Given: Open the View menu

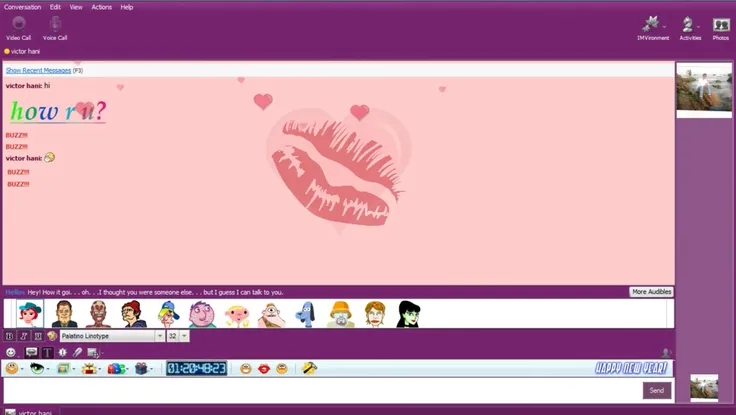Looking at the screenshot, I should pyautogui.click(x=76, y=7).
